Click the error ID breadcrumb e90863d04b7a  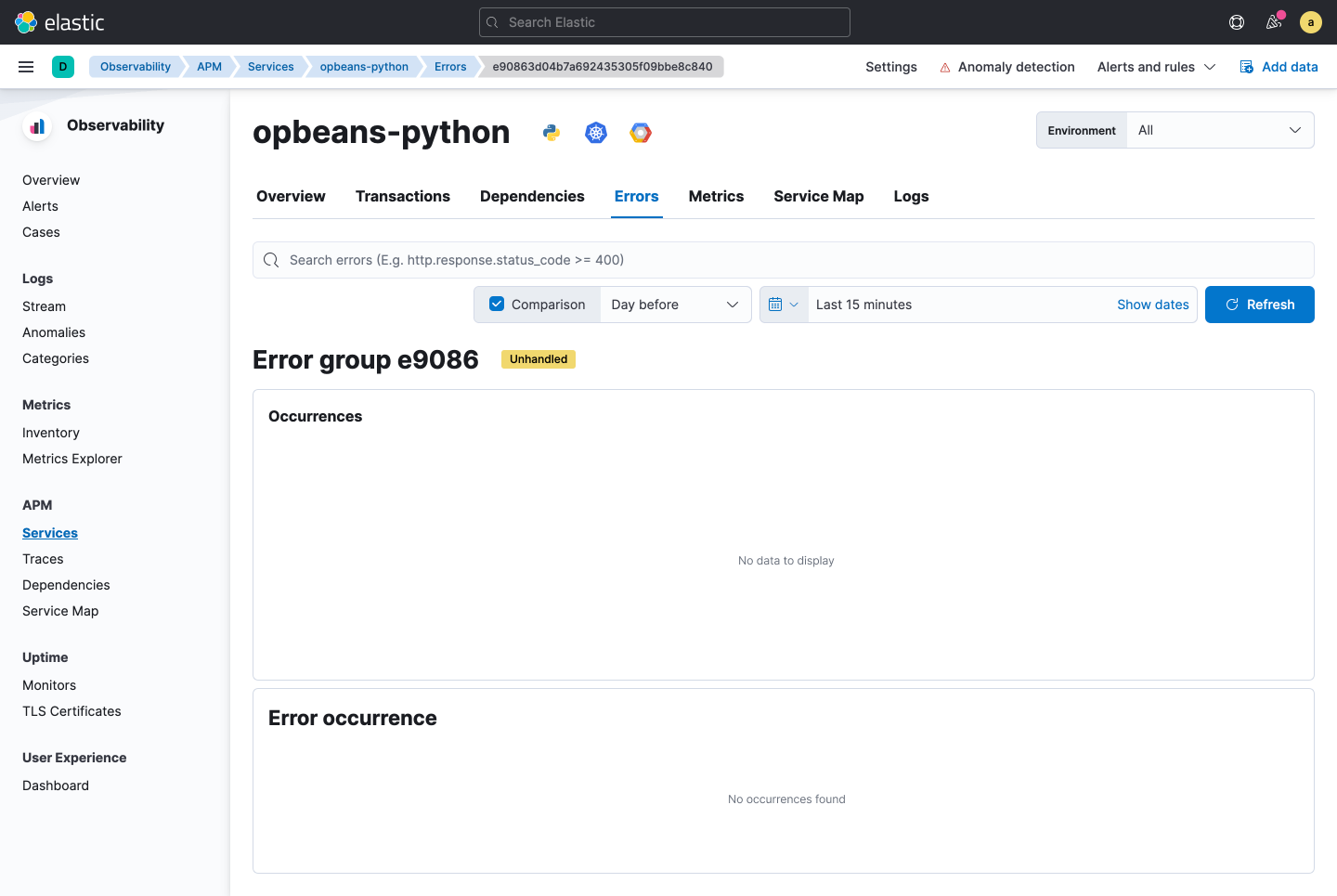pyautogui.click(x=602, y=67)
